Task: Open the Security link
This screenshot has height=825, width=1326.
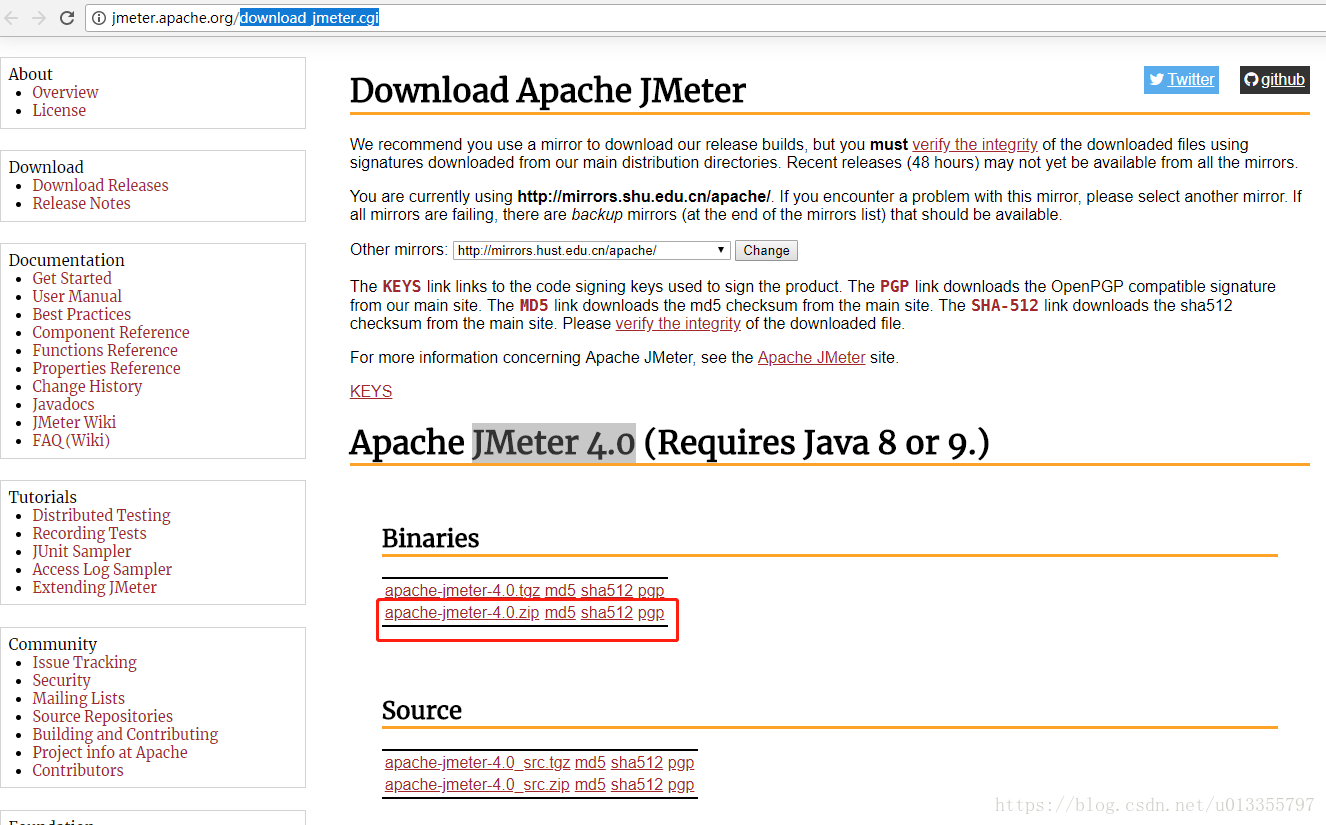Action: (x=61, y=680)
